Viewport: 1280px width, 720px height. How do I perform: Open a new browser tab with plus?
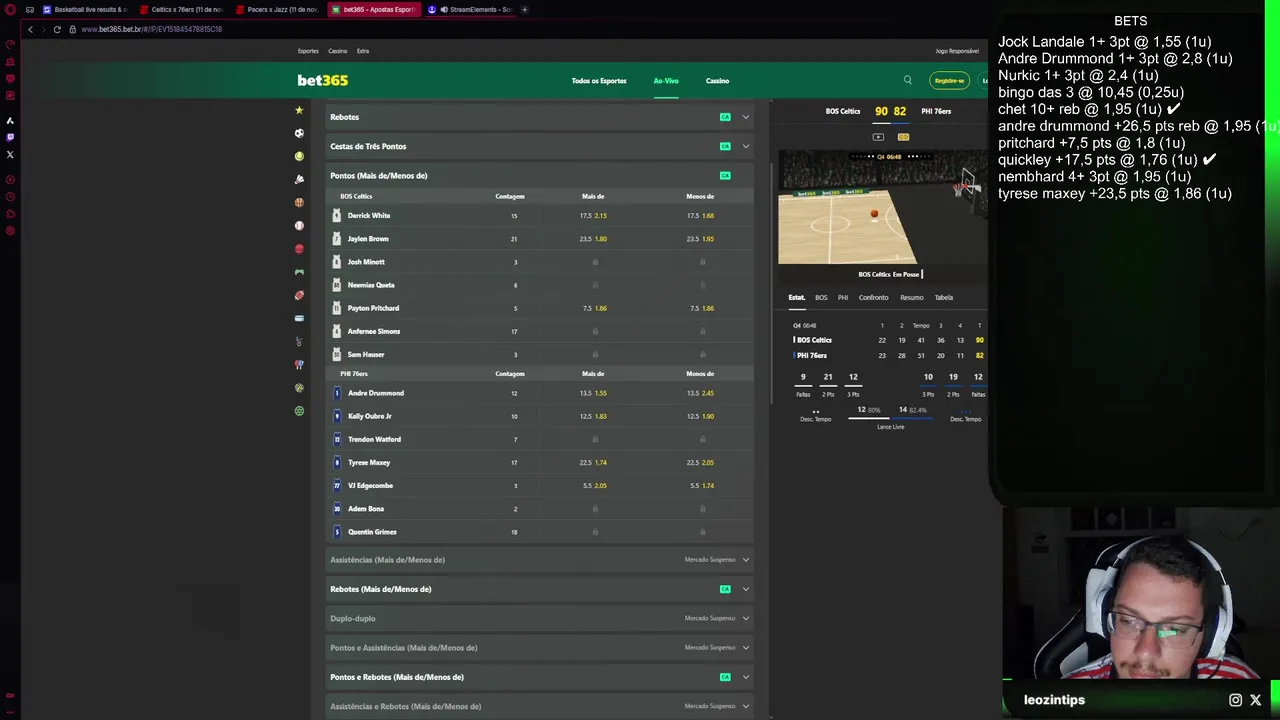524,10
